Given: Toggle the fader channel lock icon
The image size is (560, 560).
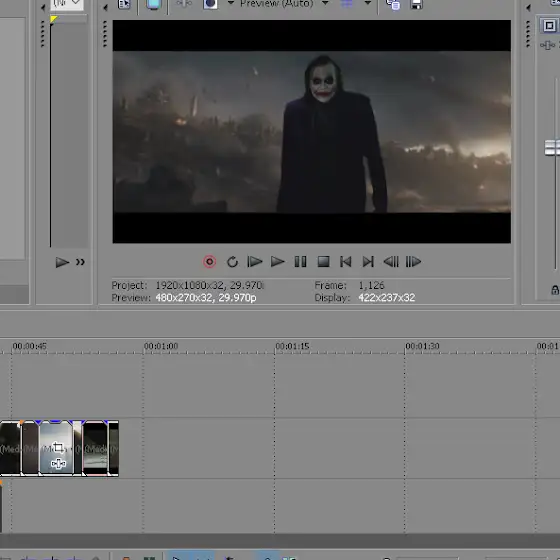Looking at the screenshot, I should [x=555, y=290].
